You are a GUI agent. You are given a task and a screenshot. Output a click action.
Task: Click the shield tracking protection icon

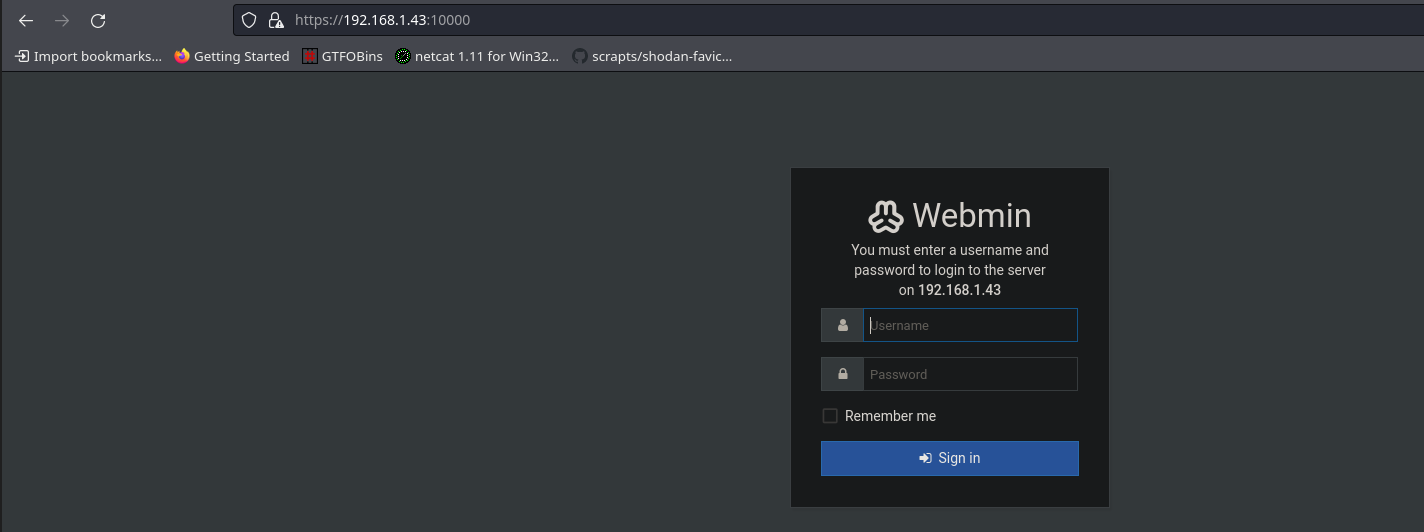pyautogui.click(x=250, y=20)
